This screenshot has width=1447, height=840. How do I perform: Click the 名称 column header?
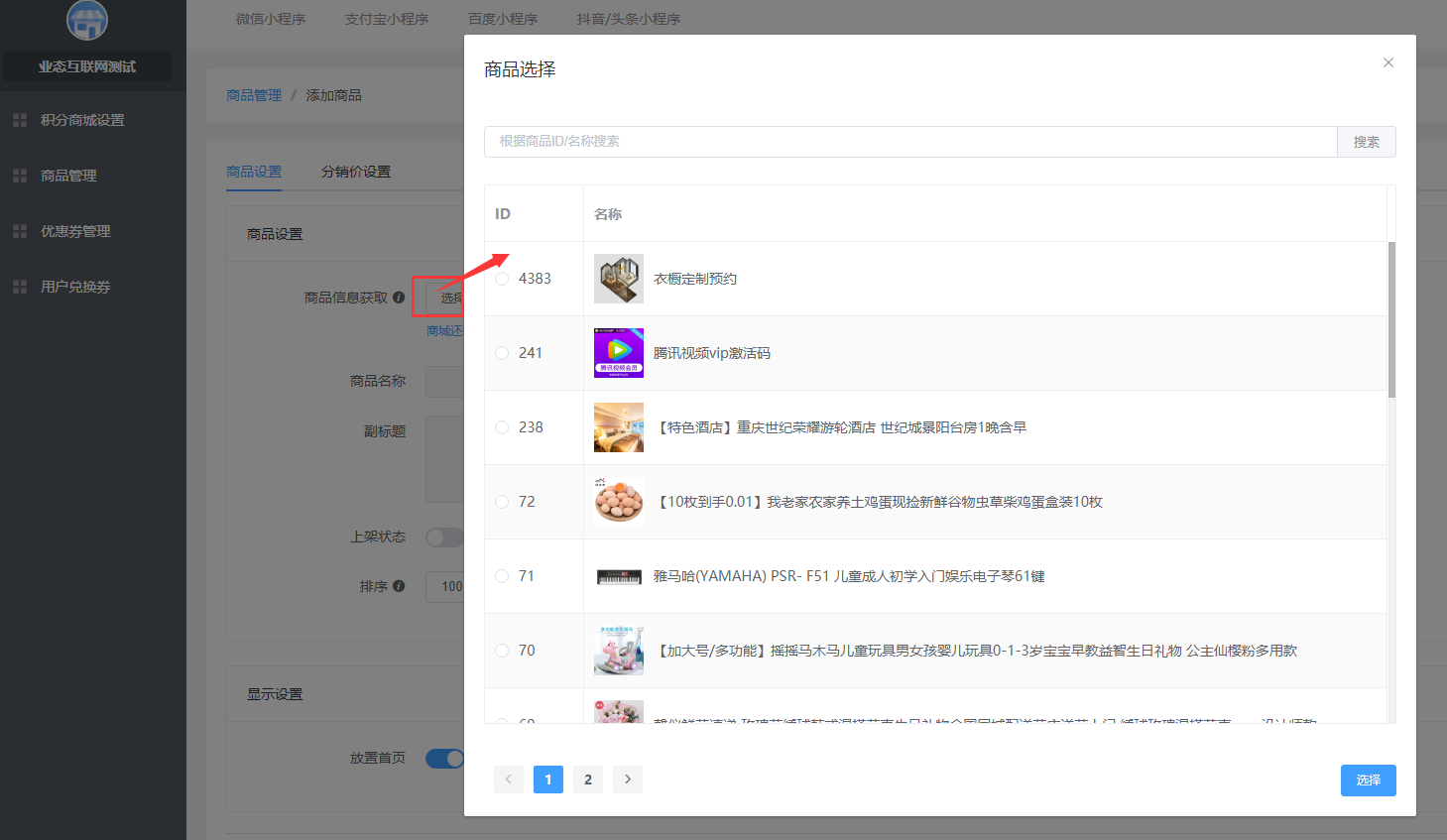click(608, 214)
